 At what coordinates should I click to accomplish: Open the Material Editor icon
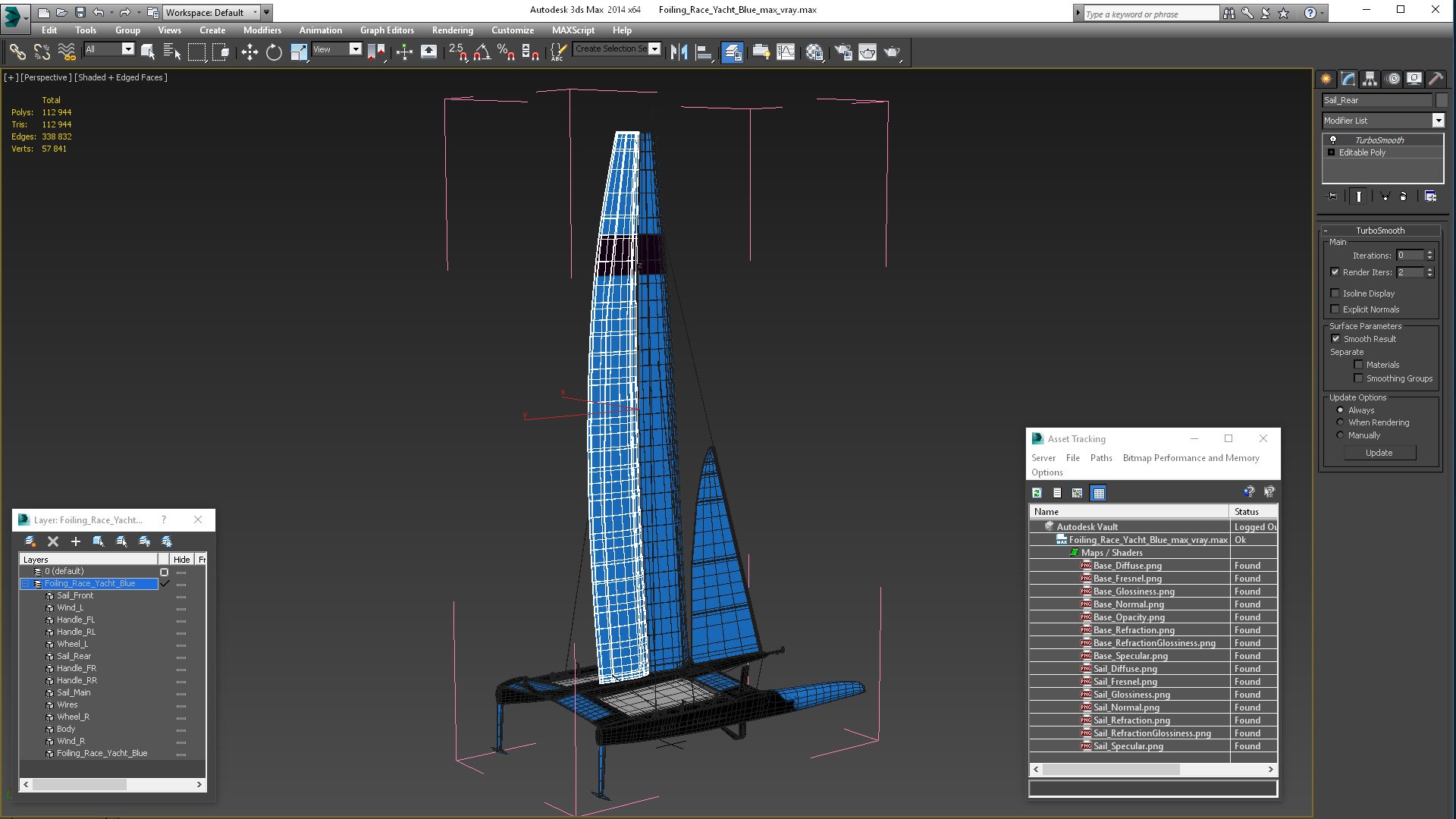tap(814, 52)
